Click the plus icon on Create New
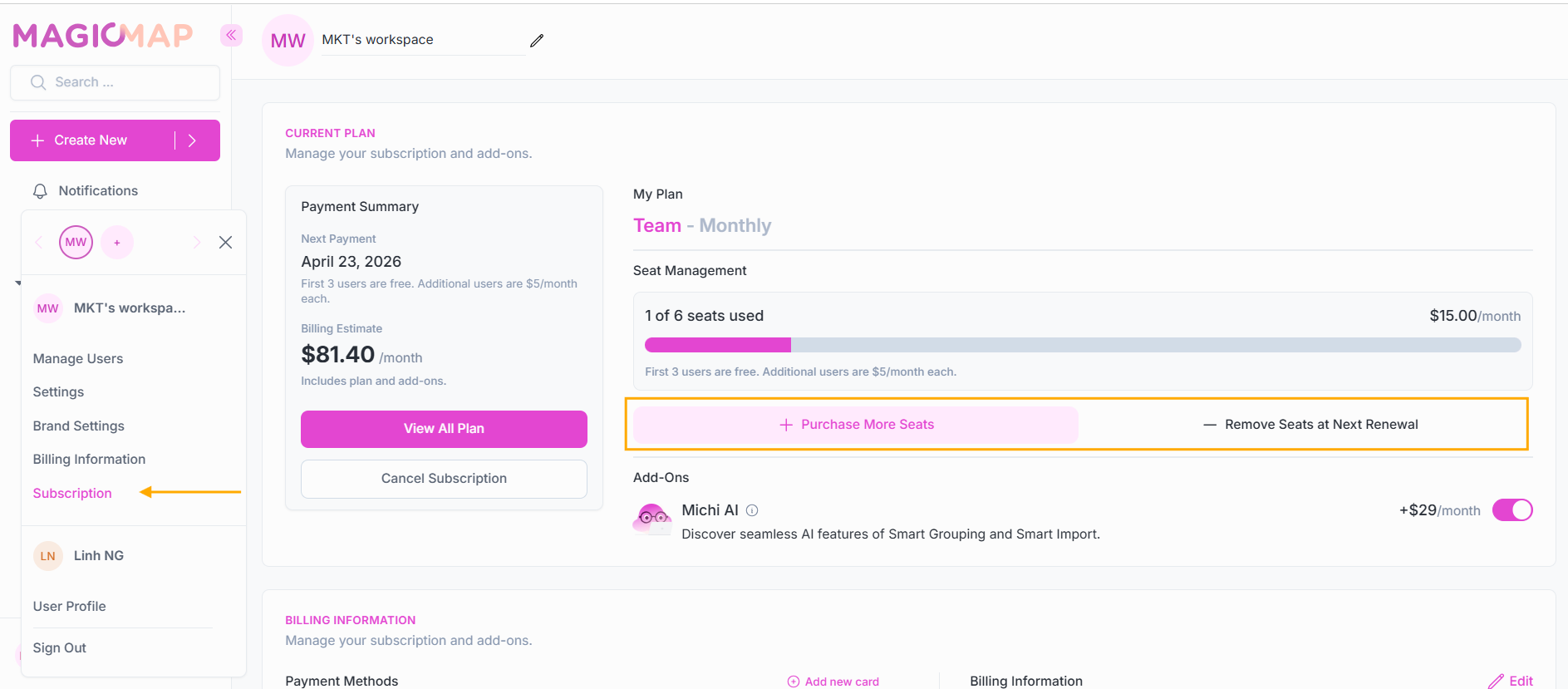Viewport: 1568px width, 689px height. click(x=37, y=140)
